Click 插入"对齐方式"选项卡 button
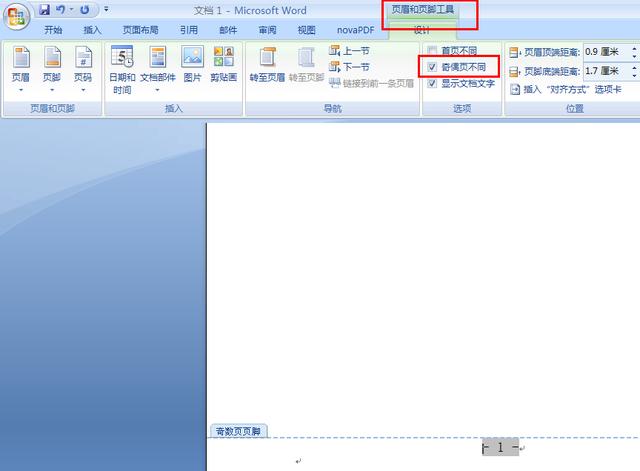 pyautogui.click(x=566, y=89)
